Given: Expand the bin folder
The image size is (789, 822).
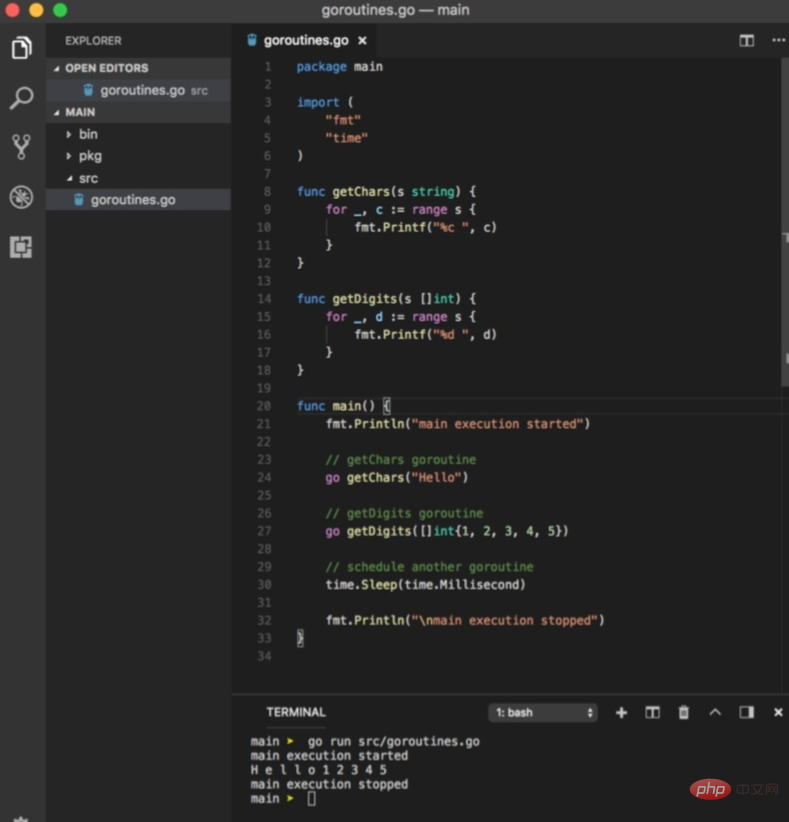Looking at the screenshot, I should (x=88, y=134).
